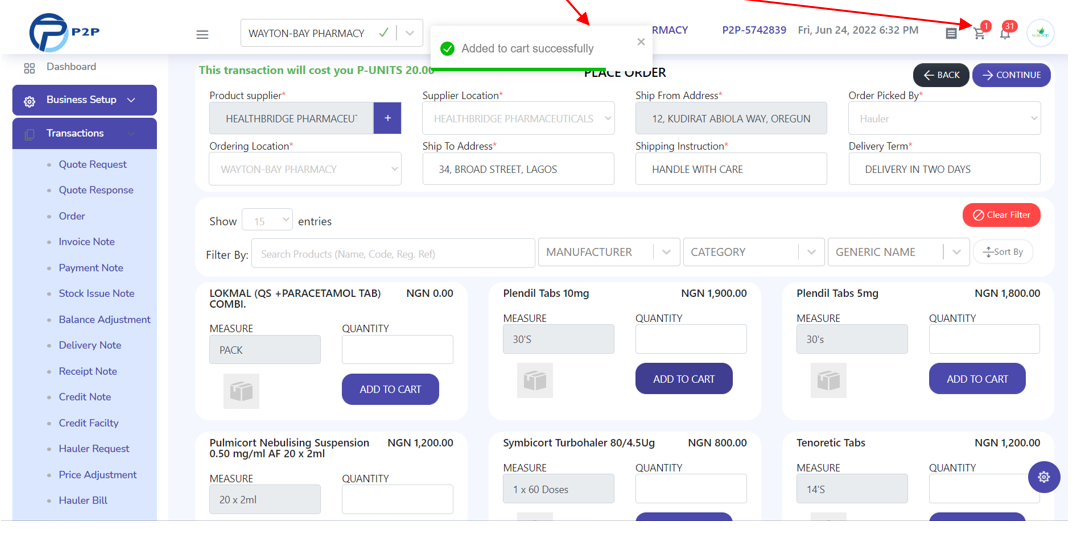Open the notifications bell icon
The image size is (1084, 537).
[x=1005, y=33]
